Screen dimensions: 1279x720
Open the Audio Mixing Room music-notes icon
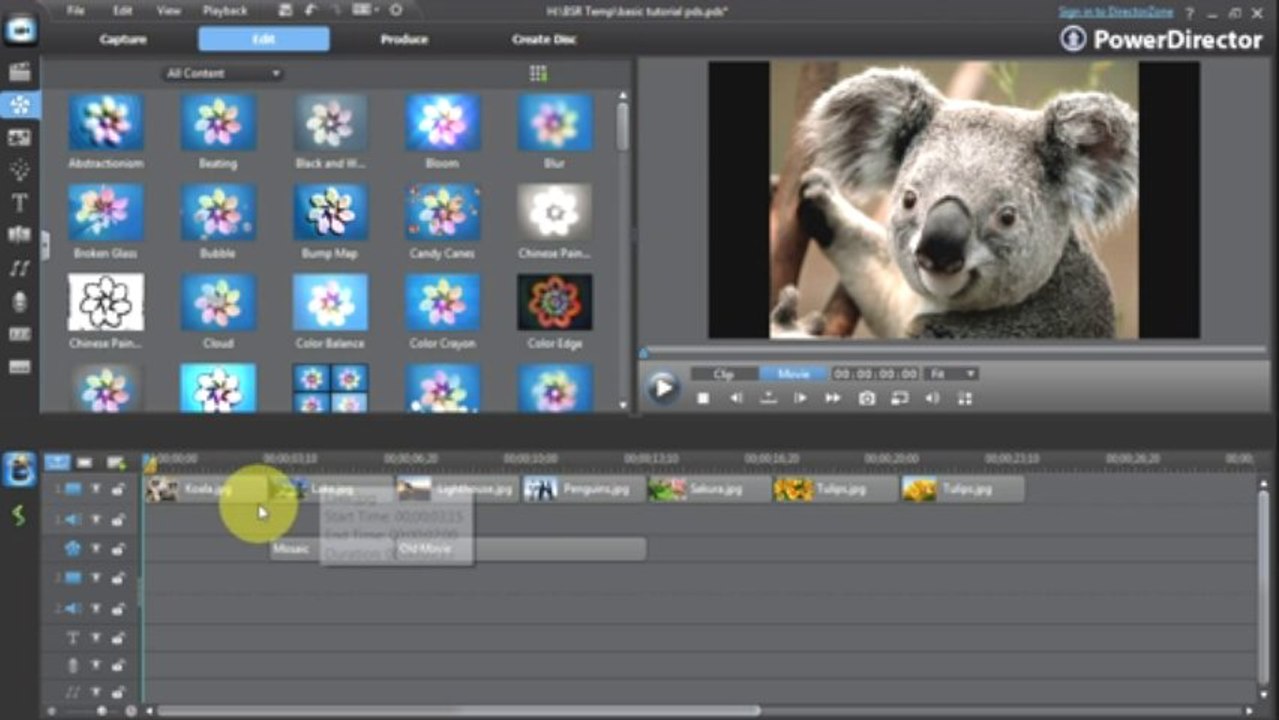[19, 268]
